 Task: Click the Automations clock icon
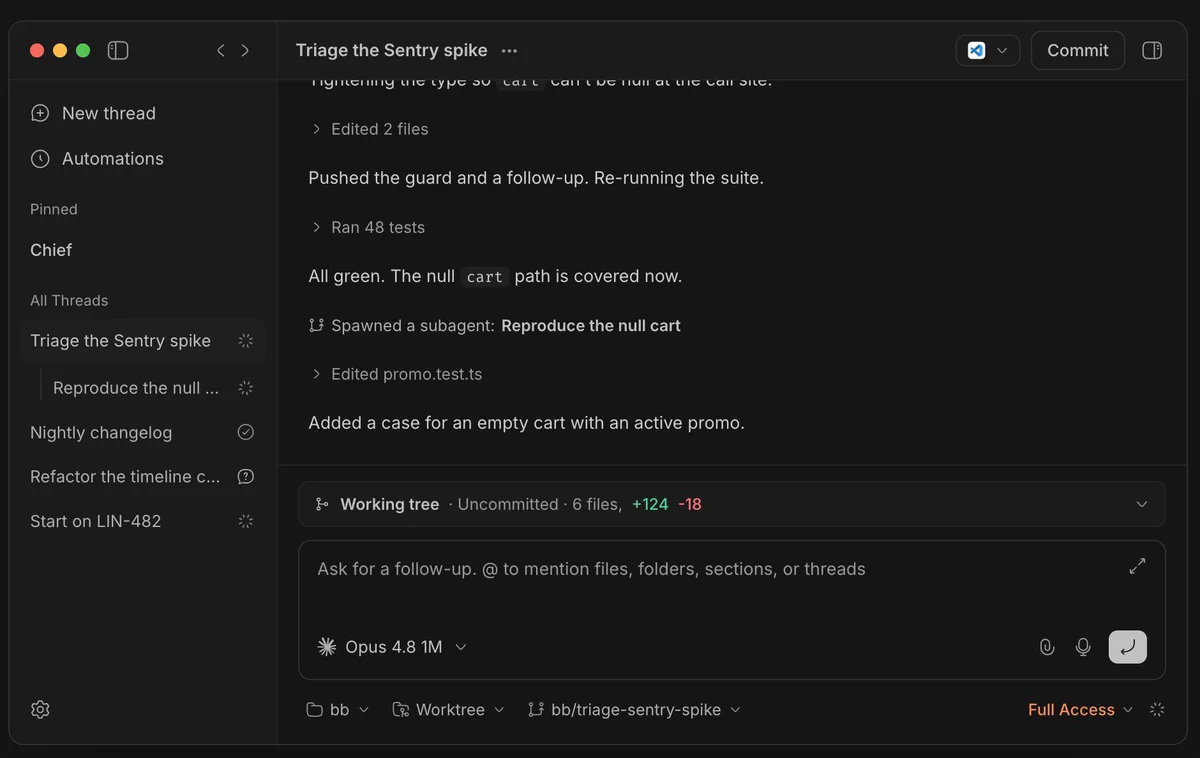tap(40, 158)
